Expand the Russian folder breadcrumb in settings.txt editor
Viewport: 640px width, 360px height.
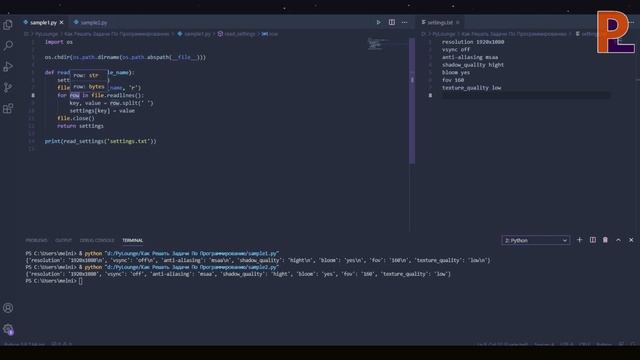(x=514, y=34)
